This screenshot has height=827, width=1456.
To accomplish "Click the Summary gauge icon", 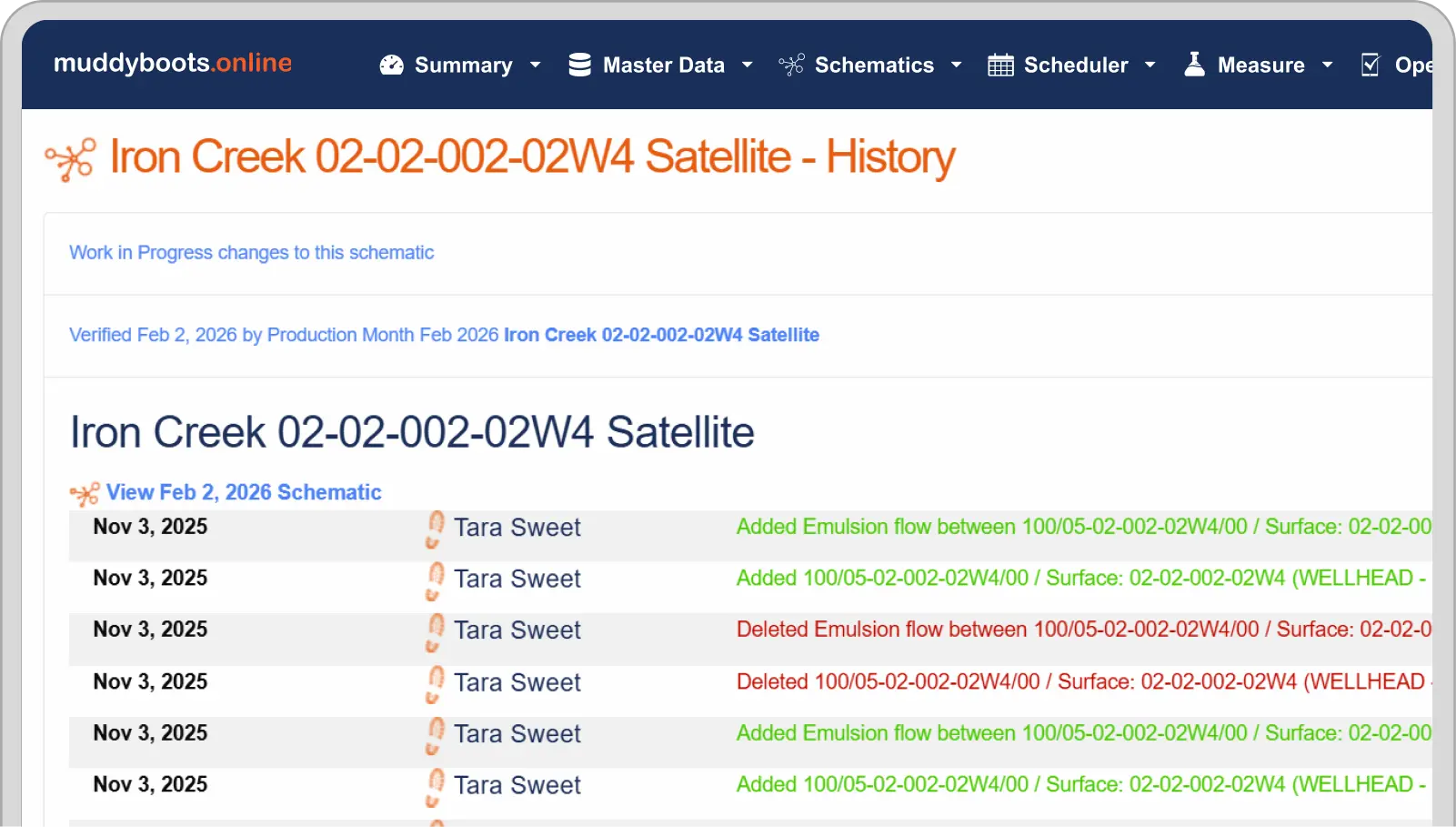I will pos(391,66).
